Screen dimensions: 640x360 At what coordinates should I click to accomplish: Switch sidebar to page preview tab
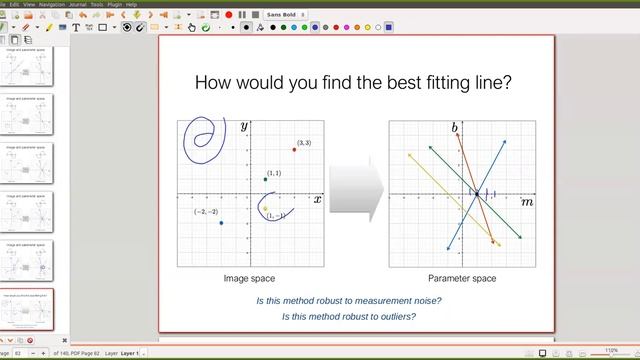click(x=15, y=40)
